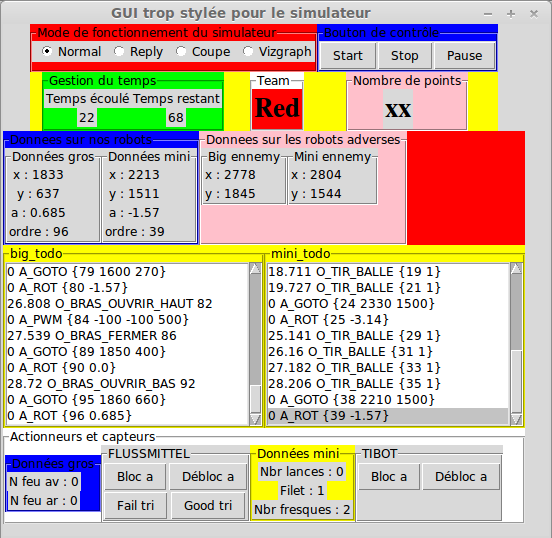Minimize the simulator window

pyautogui.click(x=488, y=14)
